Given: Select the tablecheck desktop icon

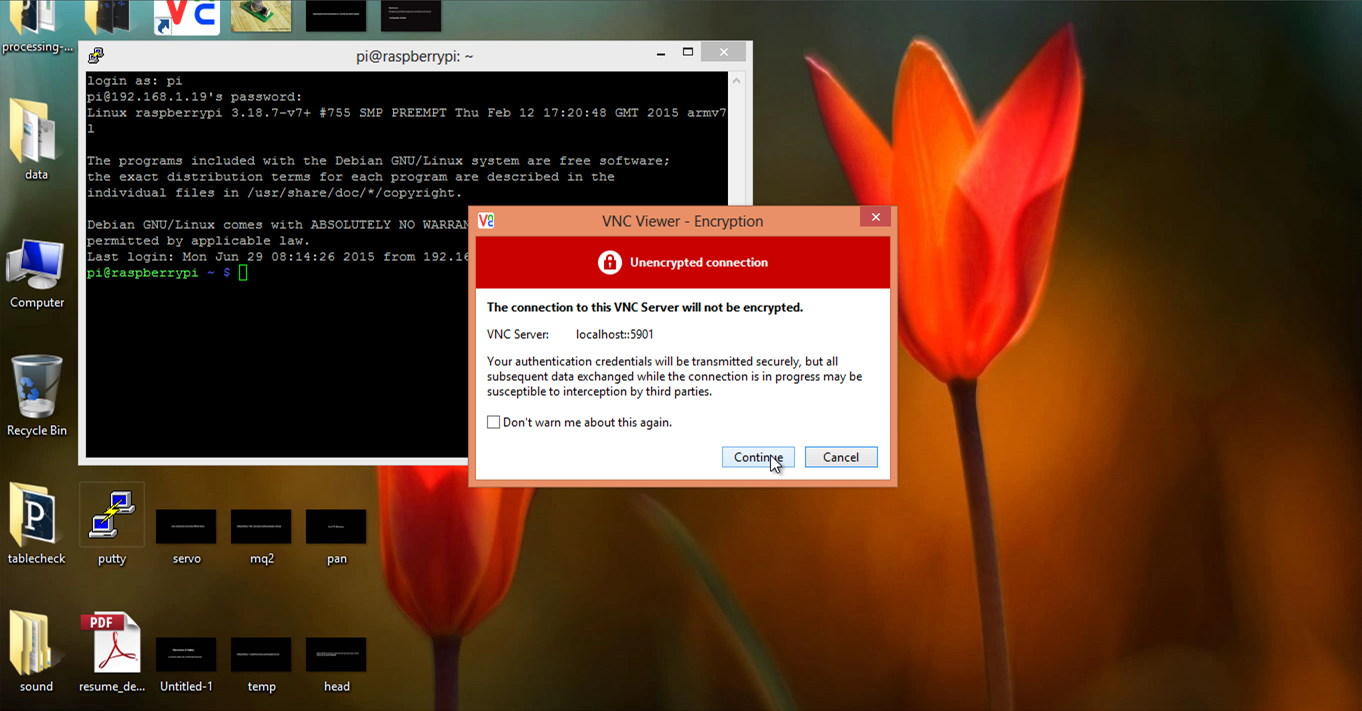Looking at the screenshot, I should pyautogui.click(x=36, y=524).
